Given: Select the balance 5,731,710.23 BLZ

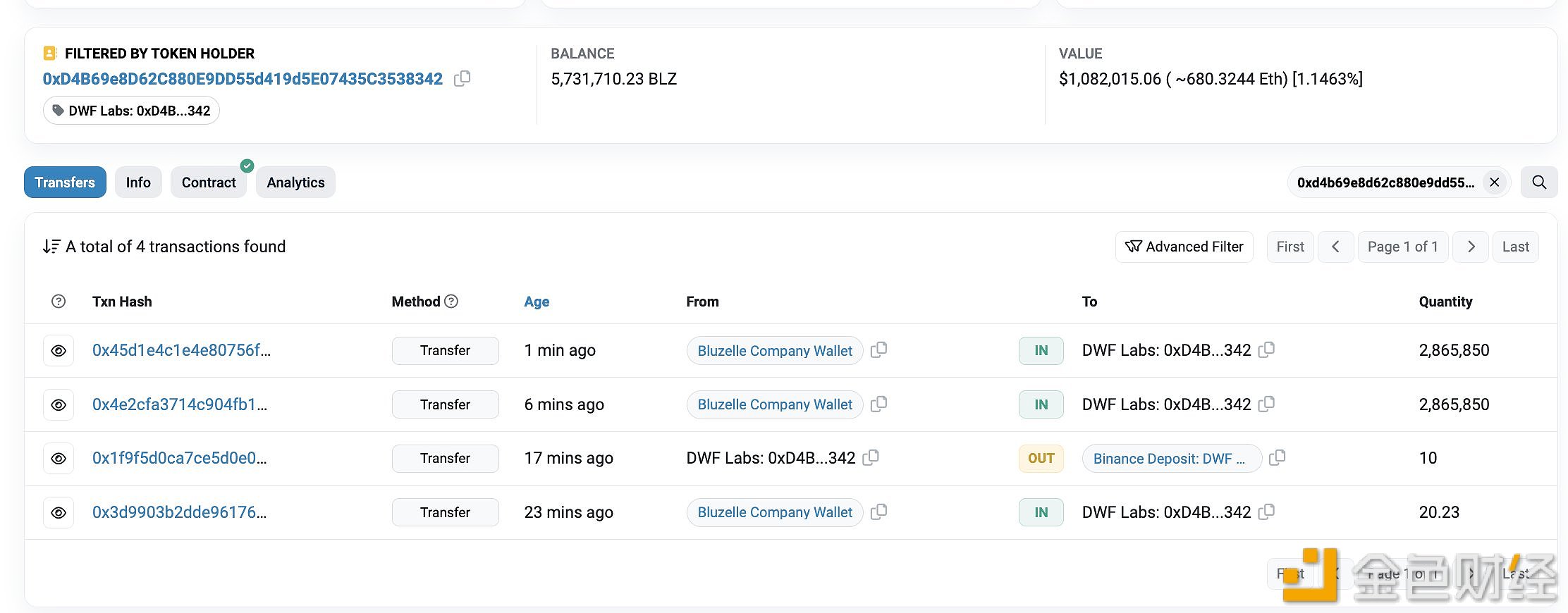Looking at the screenshot, I should tap(613, 79).
